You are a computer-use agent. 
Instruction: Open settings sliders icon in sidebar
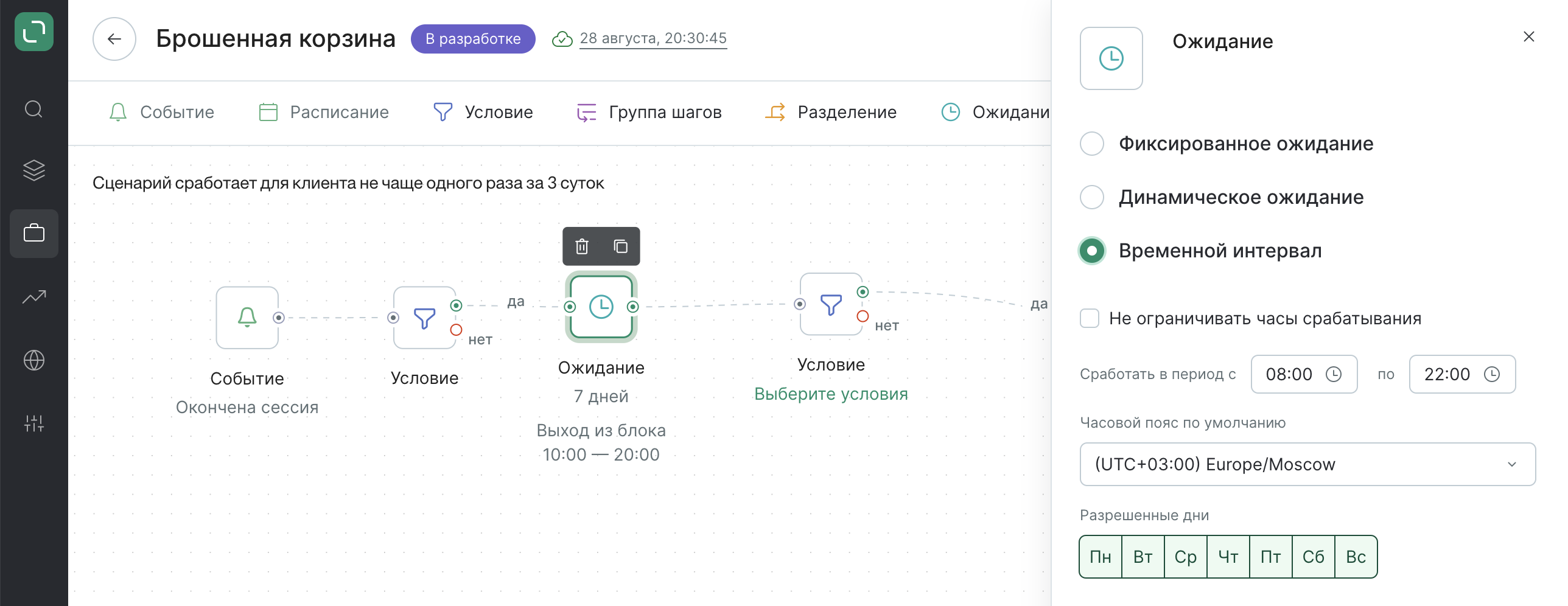(x=34, y=423)
